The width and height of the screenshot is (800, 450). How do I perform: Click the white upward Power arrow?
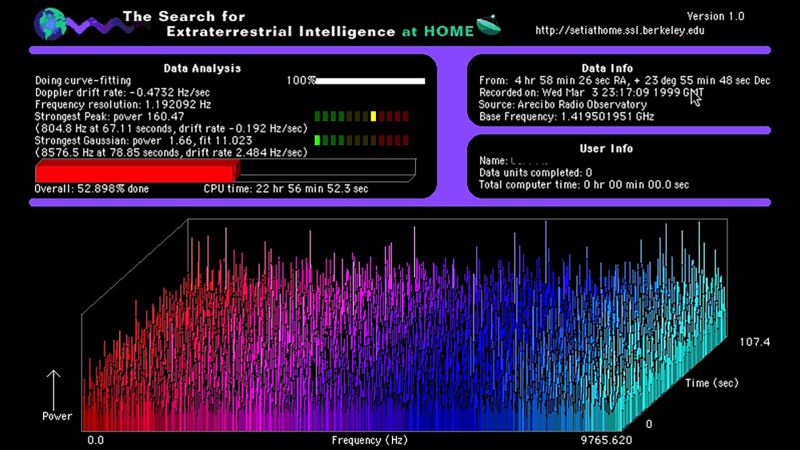pos(54,387)
